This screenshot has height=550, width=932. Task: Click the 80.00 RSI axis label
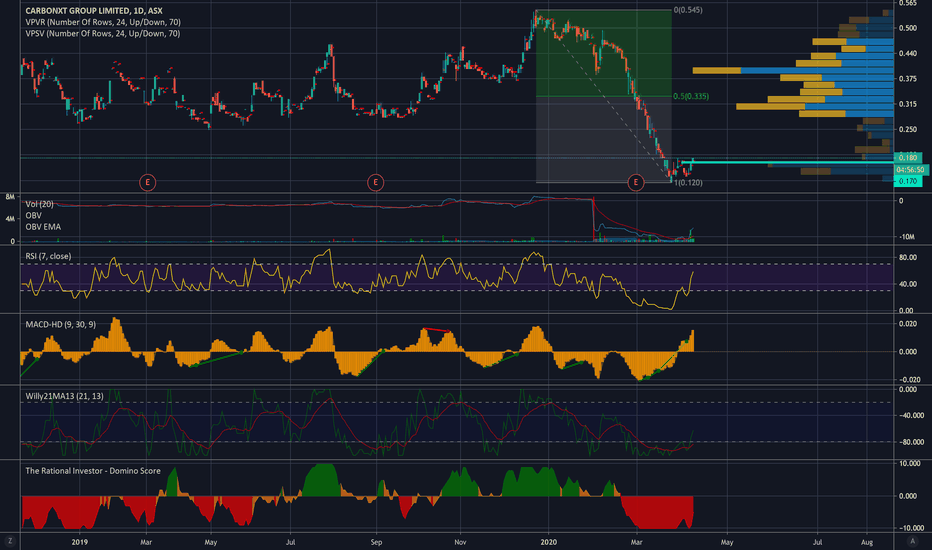click(908, 257)
